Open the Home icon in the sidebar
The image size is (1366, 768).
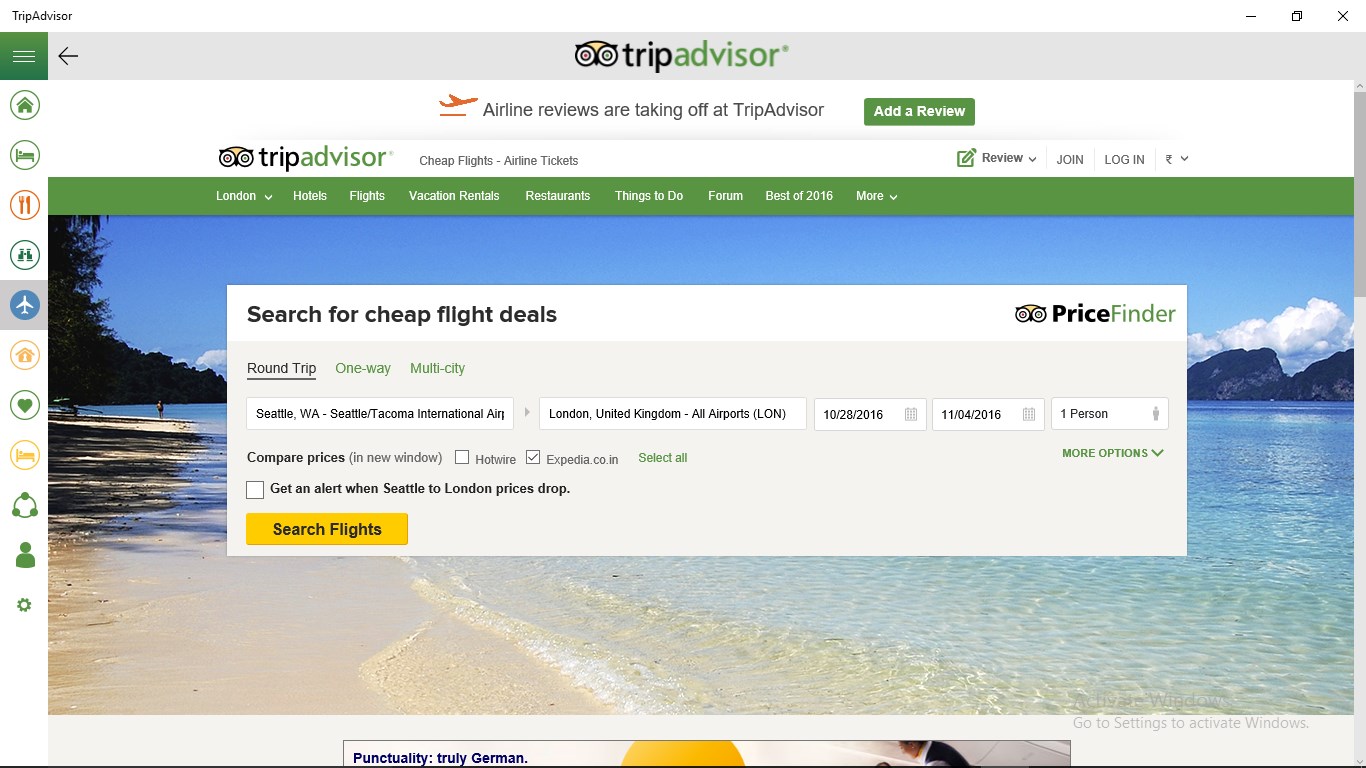(x=25, y=105)
